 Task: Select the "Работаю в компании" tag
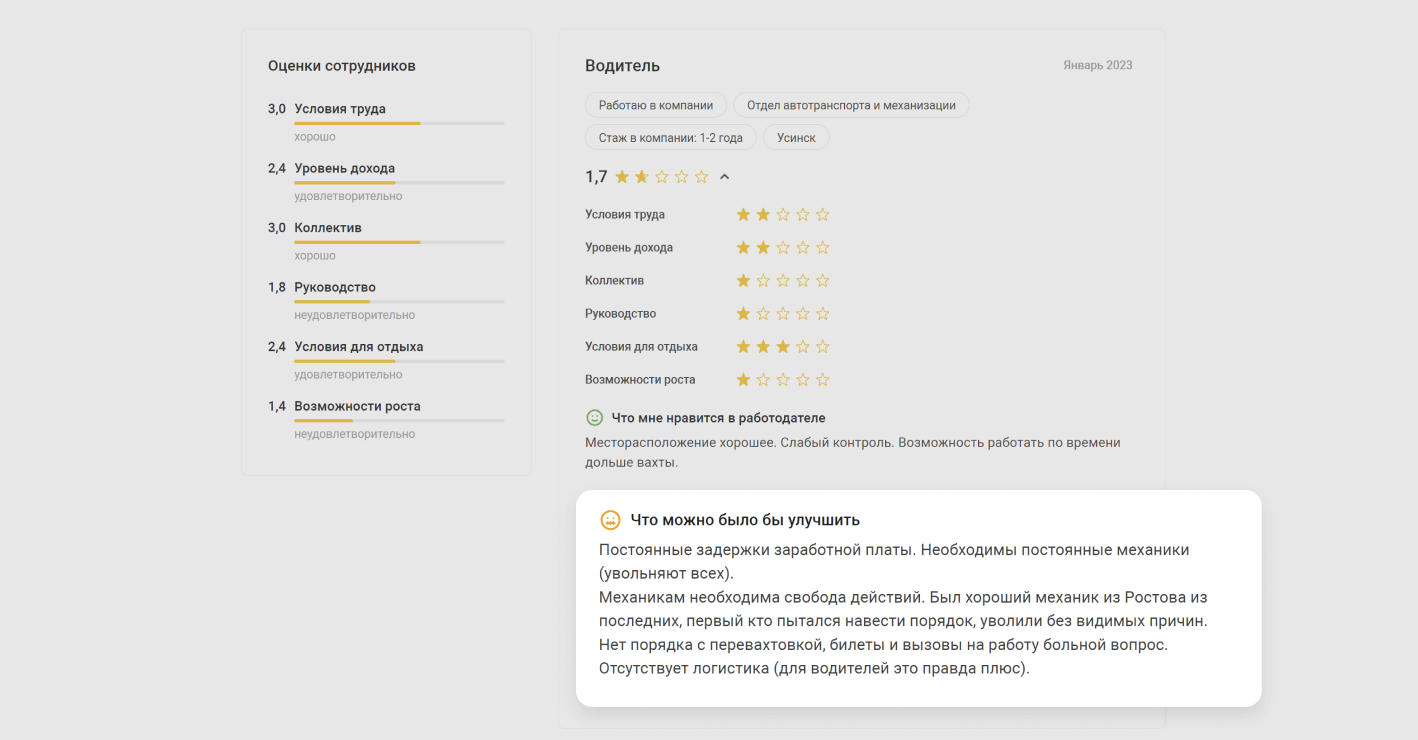(656, 105)
